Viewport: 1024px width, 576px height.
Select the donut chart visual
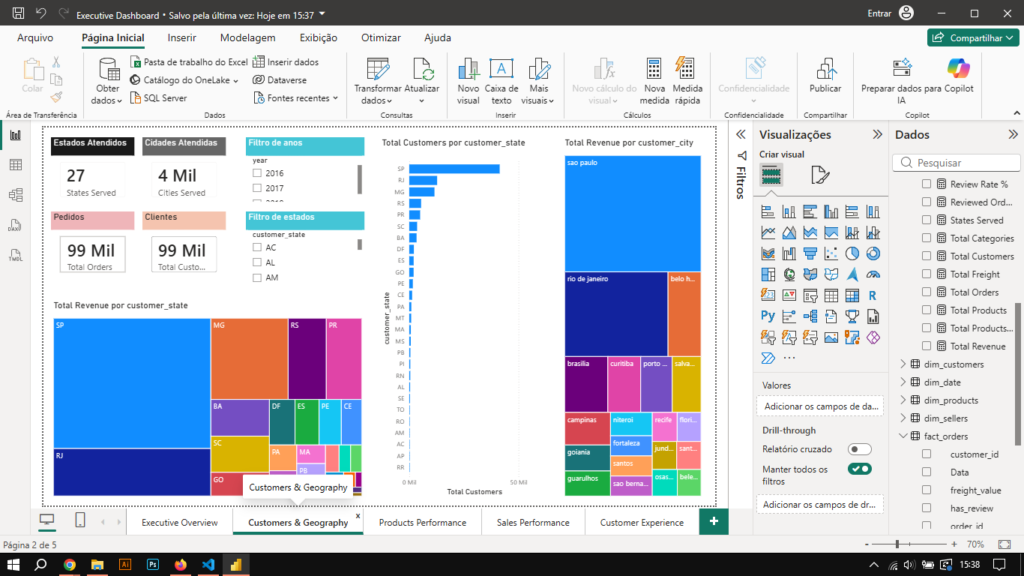click(873, 253)
